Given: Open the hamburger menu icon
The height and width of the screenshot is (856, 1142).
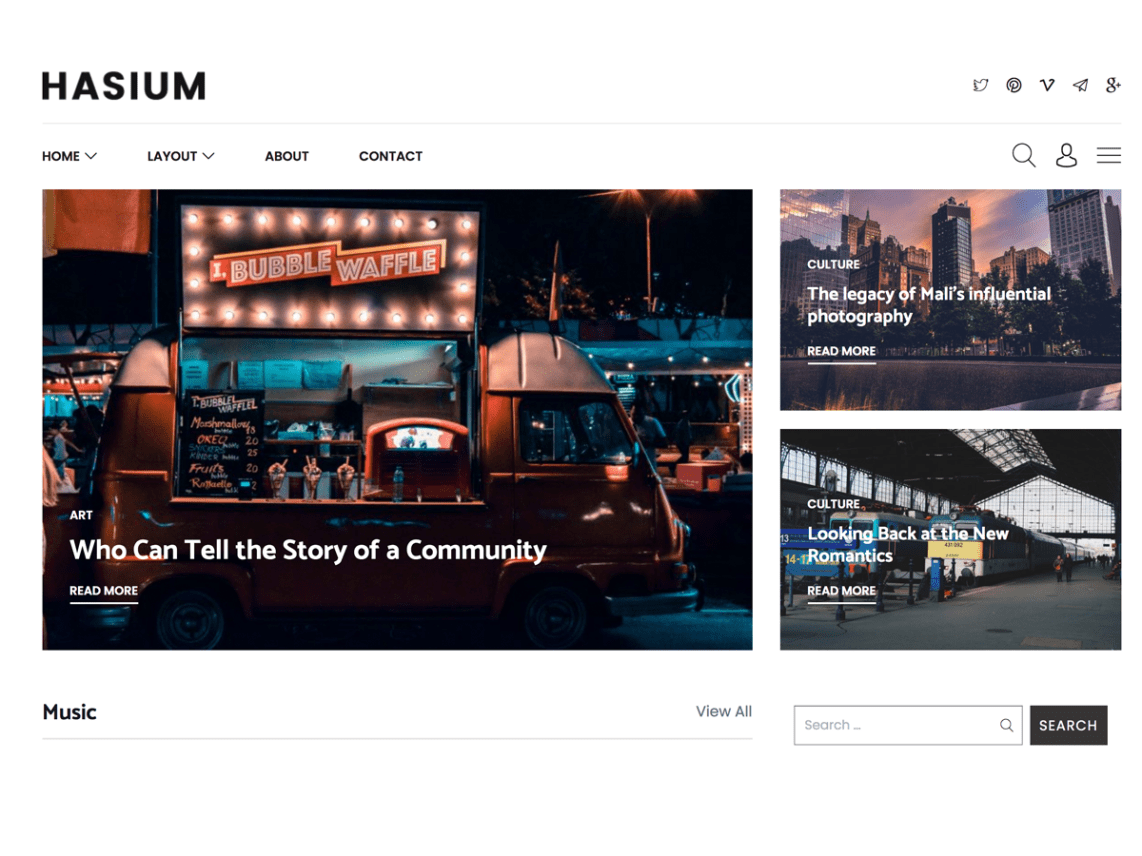Looking at the screenshot, I should 1108,155.
